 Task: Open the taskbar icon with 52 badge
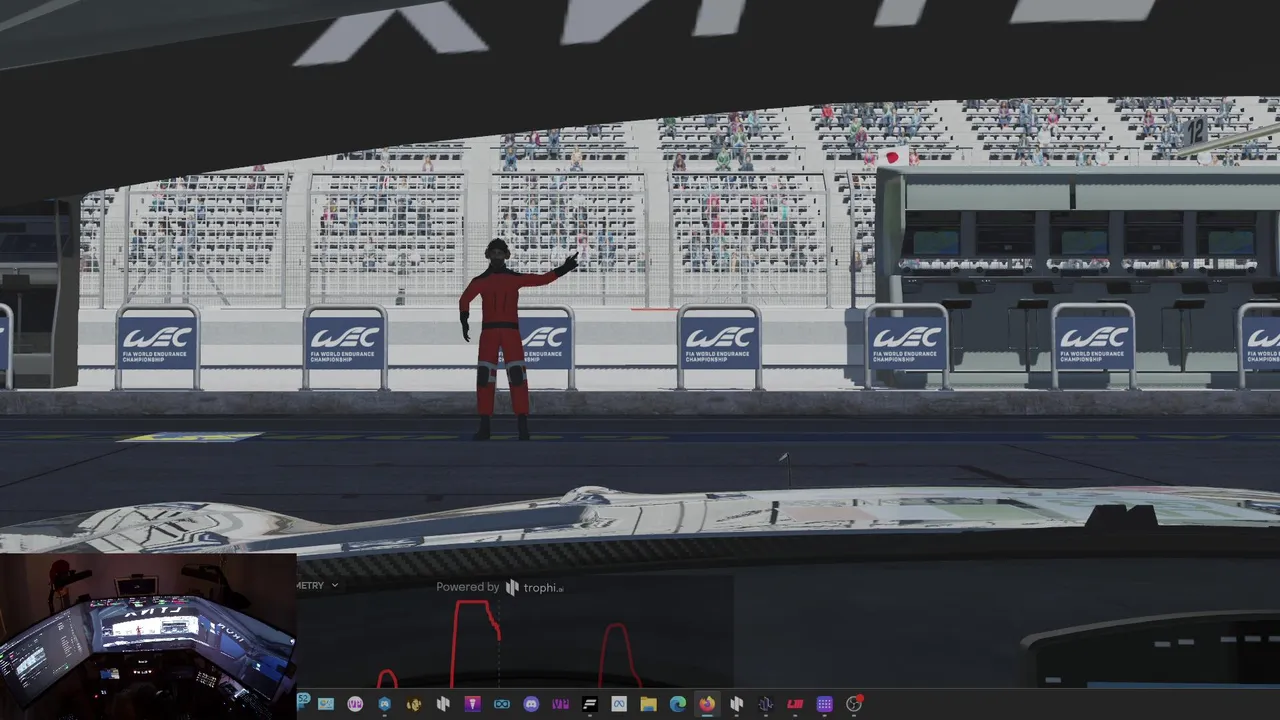coord(303,703)
